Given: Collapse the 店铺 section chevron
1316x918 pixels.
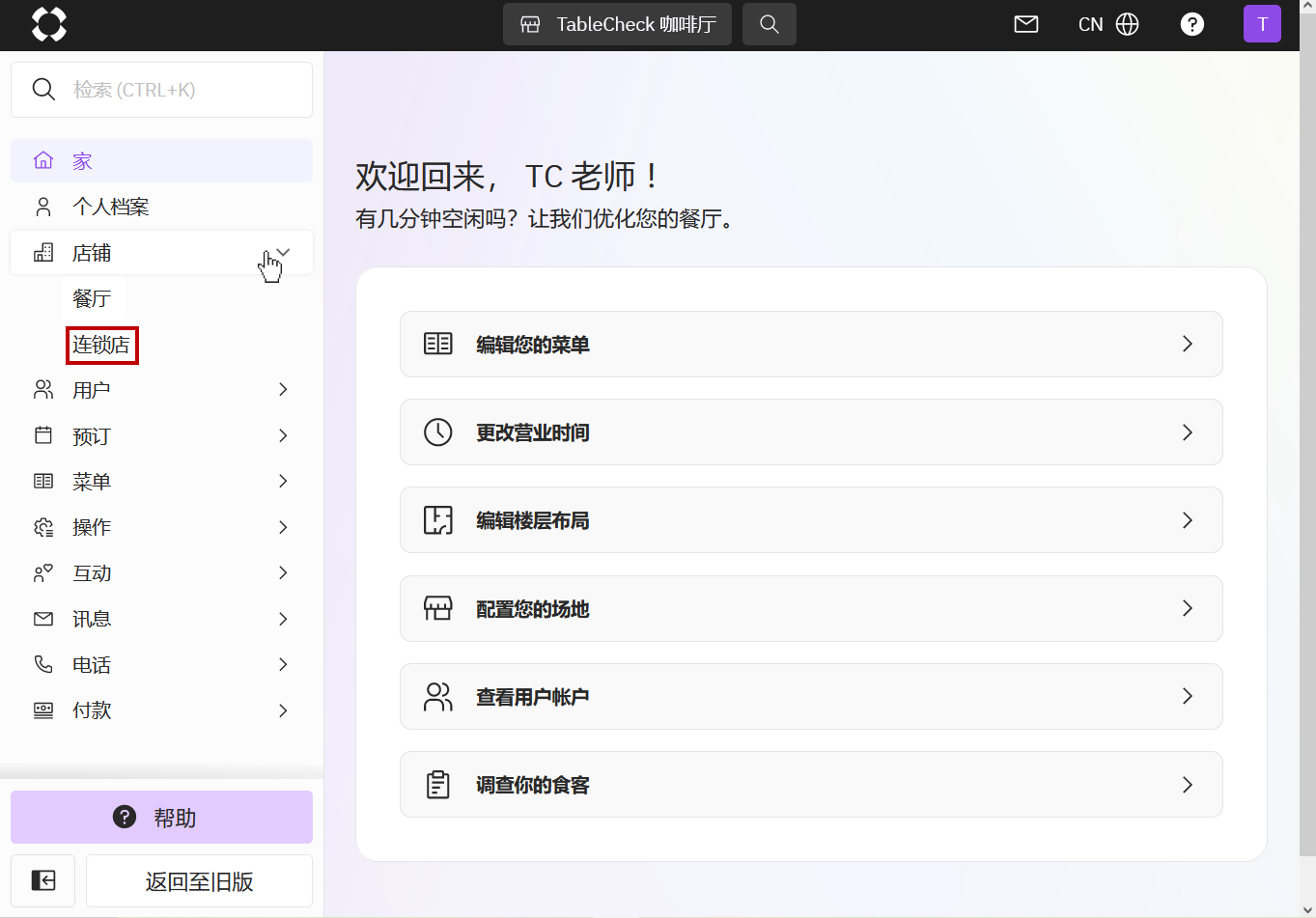Looking at the screenshot, I should (x=283, y=253).
